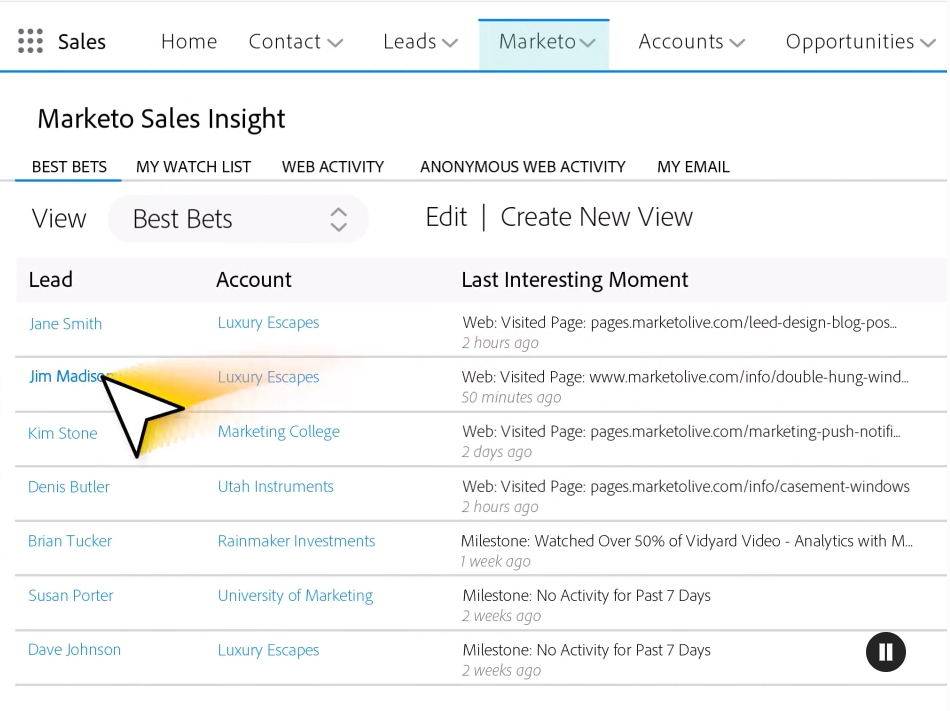This screenshot has width=950, height=711.
Task: Click the Sales app name label
Action: coord(82,42)
